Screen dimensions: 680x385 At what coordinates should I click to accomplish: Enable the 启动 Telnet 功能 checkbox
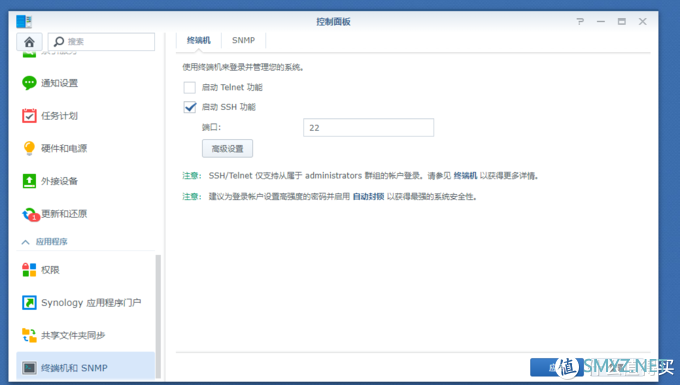(x=190, y=88)
